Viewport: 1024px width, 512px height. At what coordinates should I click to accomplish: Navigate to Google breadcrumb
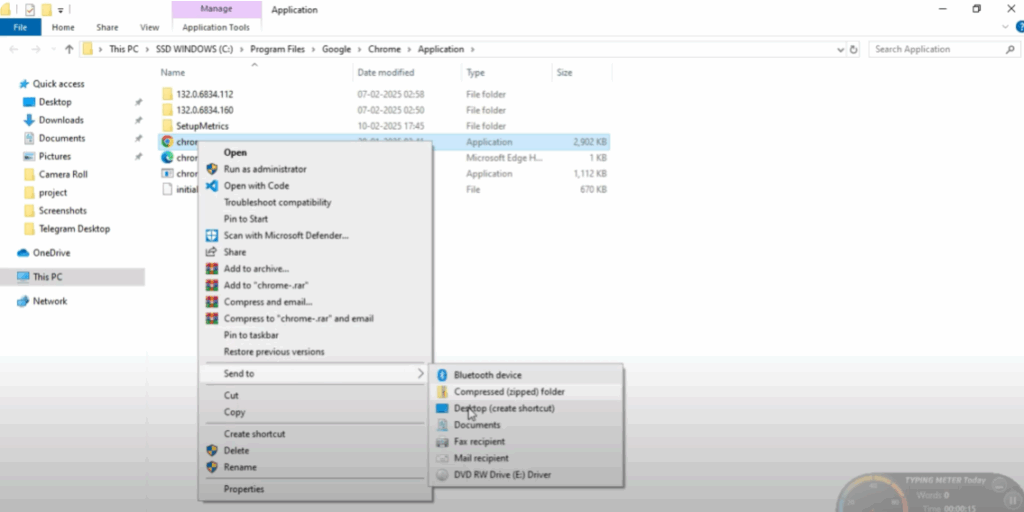pyautogui.click(x=336, y=49)
